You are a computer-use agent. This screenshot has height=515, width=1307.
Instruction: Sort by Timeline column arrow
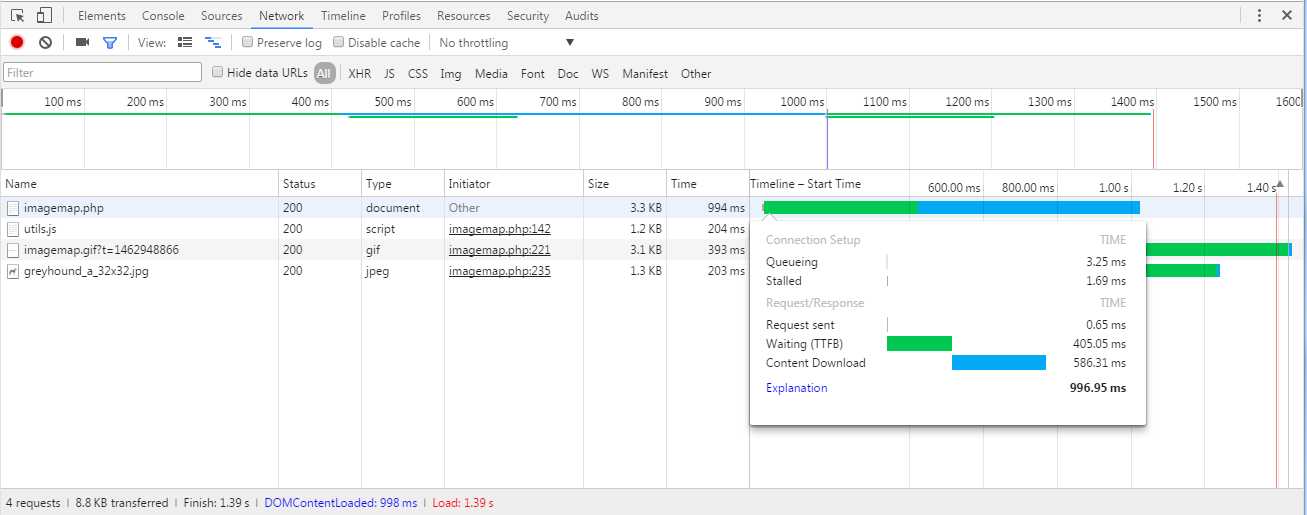click(1280, 183)
